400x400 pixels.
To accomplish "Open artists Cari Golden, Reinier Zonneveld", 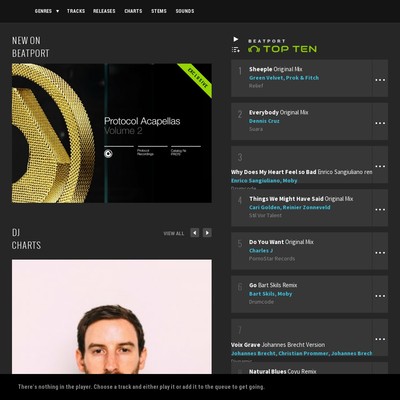I will [290, 207].
